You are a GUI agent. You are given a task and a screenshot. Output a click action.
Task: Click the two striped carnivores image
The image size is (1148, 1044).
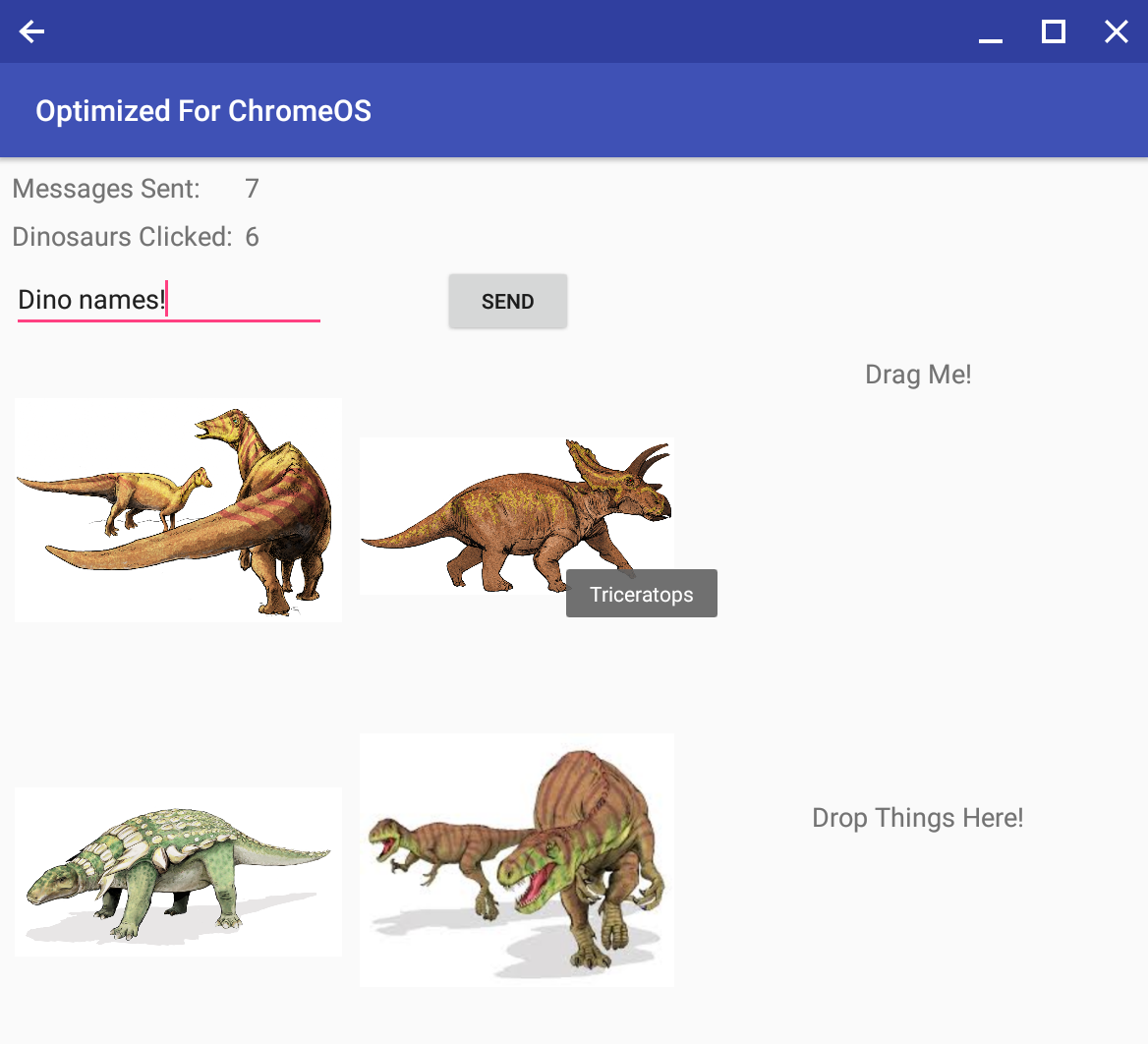pyautogui.click(x=516, y=859)
